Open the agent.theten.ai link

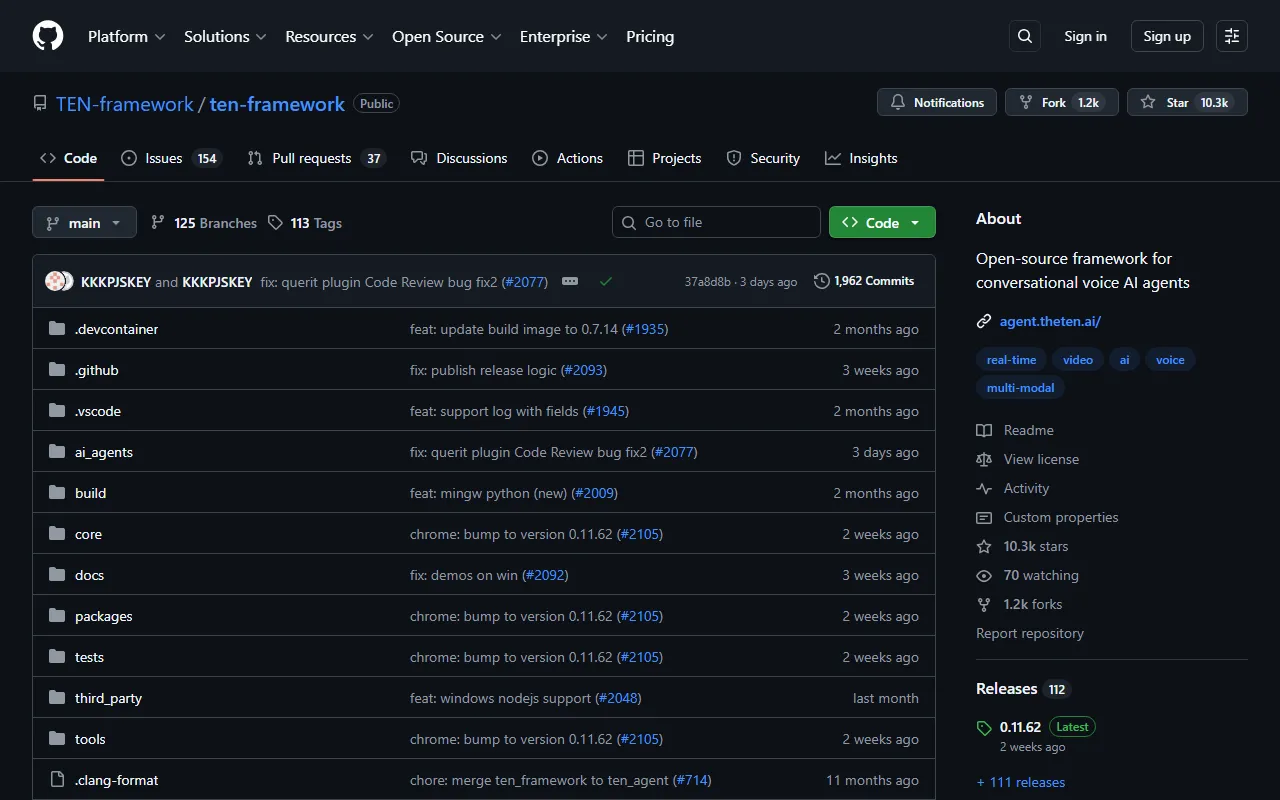click(1050, 321)
